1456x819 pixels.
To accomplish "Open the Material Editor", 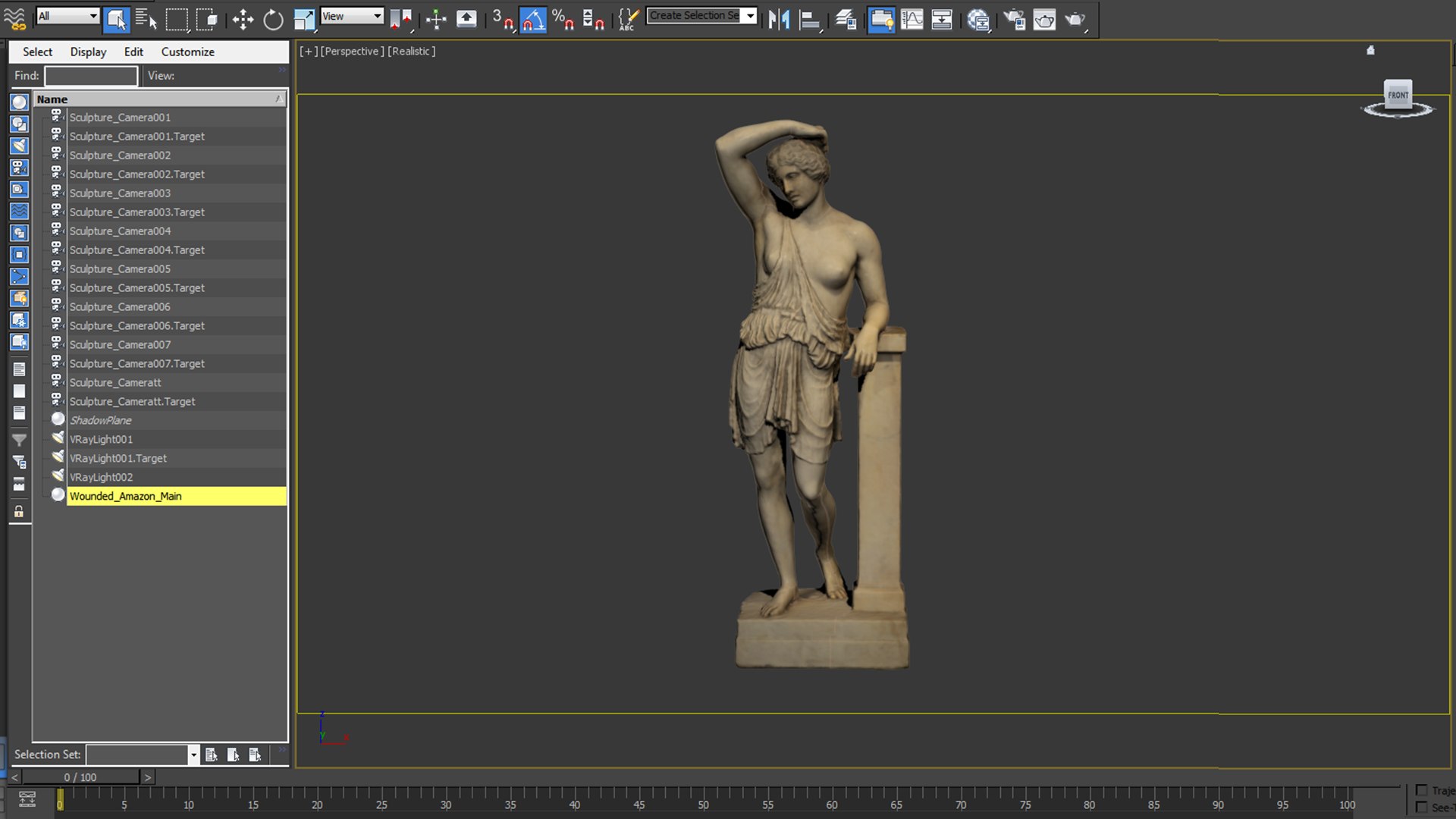I will pyautogui.click(x=978, y=20).
